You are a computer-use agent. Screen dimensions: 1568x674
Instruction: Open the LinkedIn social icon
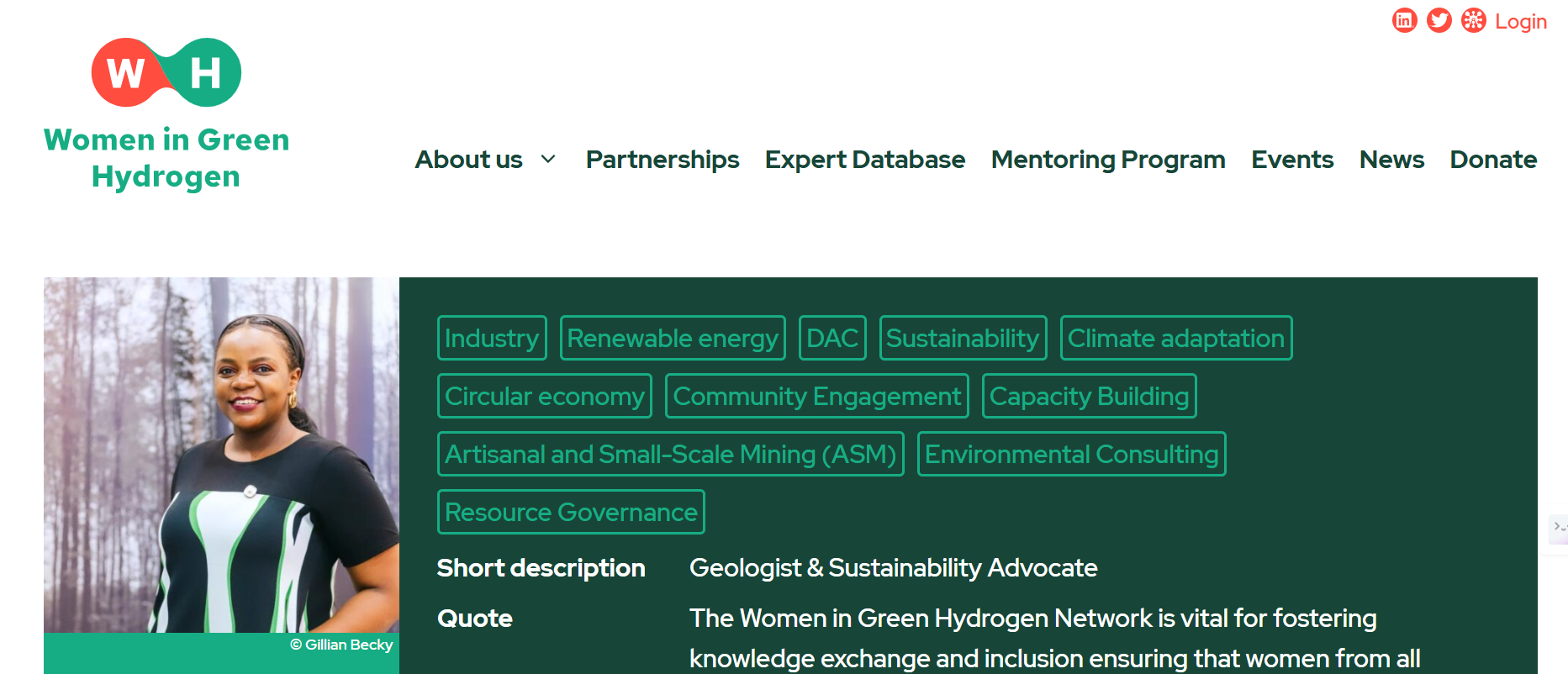pyautogui.click(x=1404, y=20)
